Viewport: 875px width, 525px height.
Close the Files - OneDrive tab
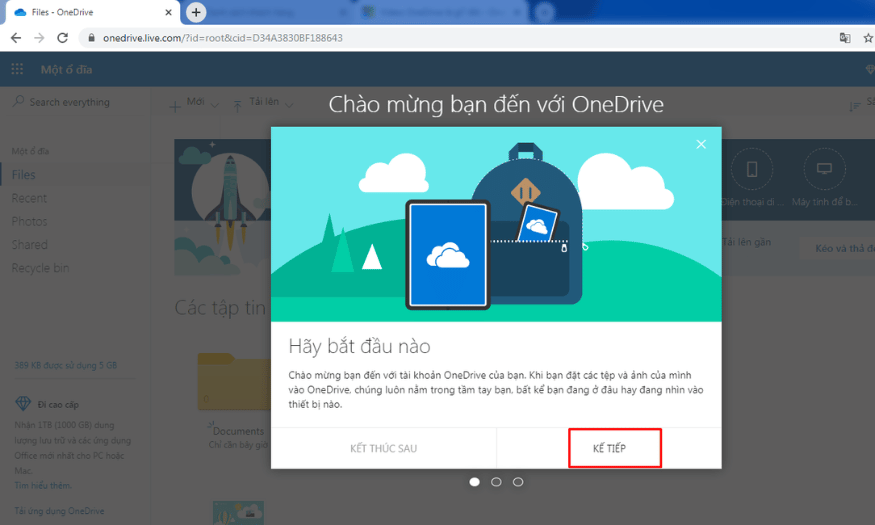(168, 12)
